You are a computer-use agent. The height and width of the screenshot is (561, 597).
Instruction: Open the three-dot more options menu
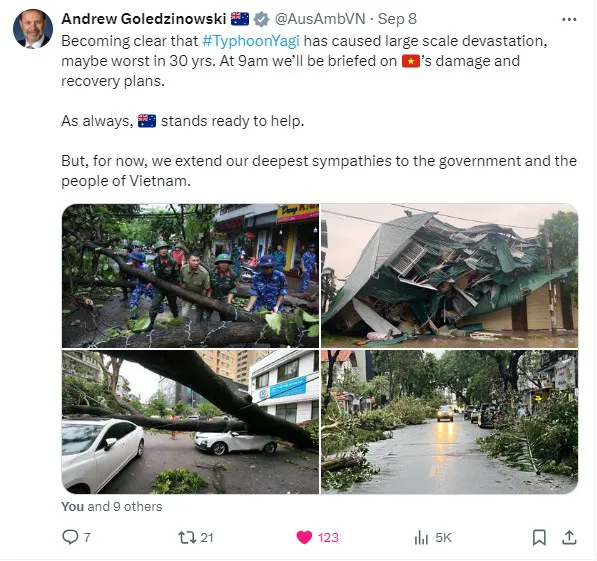[569, 19]
